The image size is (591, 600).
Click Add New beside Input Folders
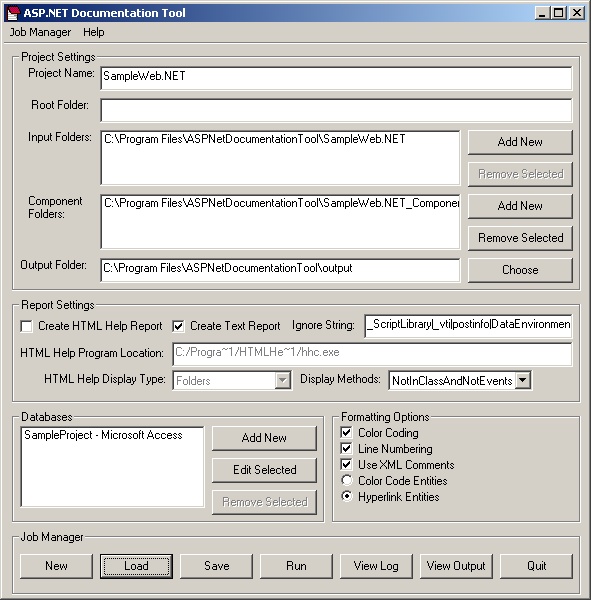pos(520,142)
